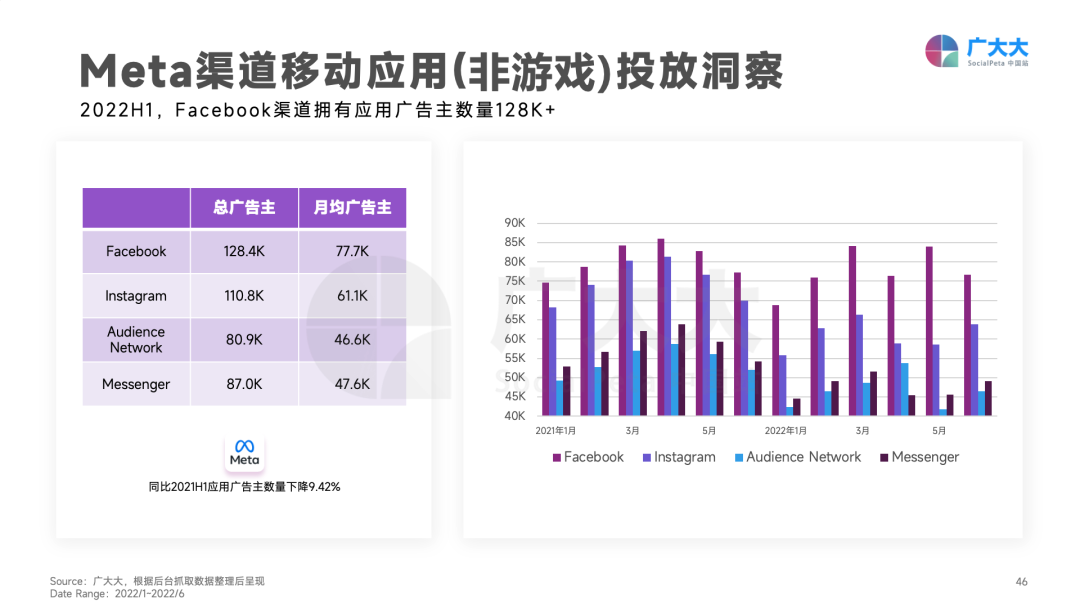Click the Meta logo icon
This screenshot has height=608, width=1080.
pos(243,453)
